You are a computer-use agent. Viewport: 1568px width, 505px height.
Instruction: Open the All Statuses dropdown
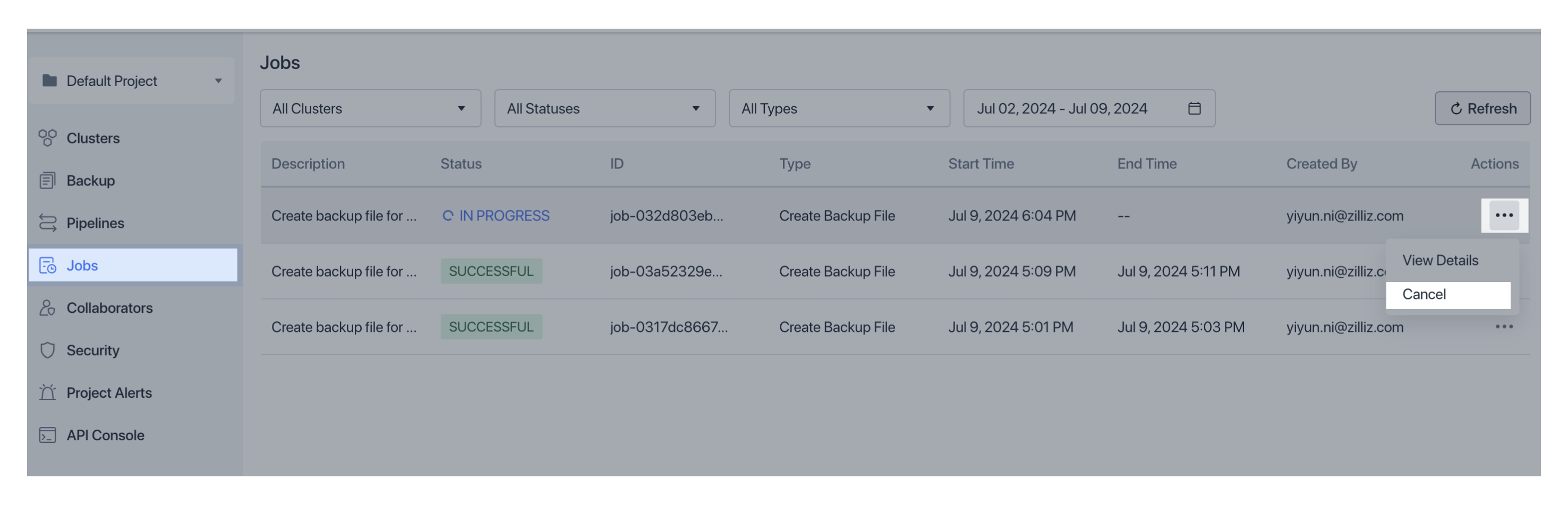[x=604, y=108]
